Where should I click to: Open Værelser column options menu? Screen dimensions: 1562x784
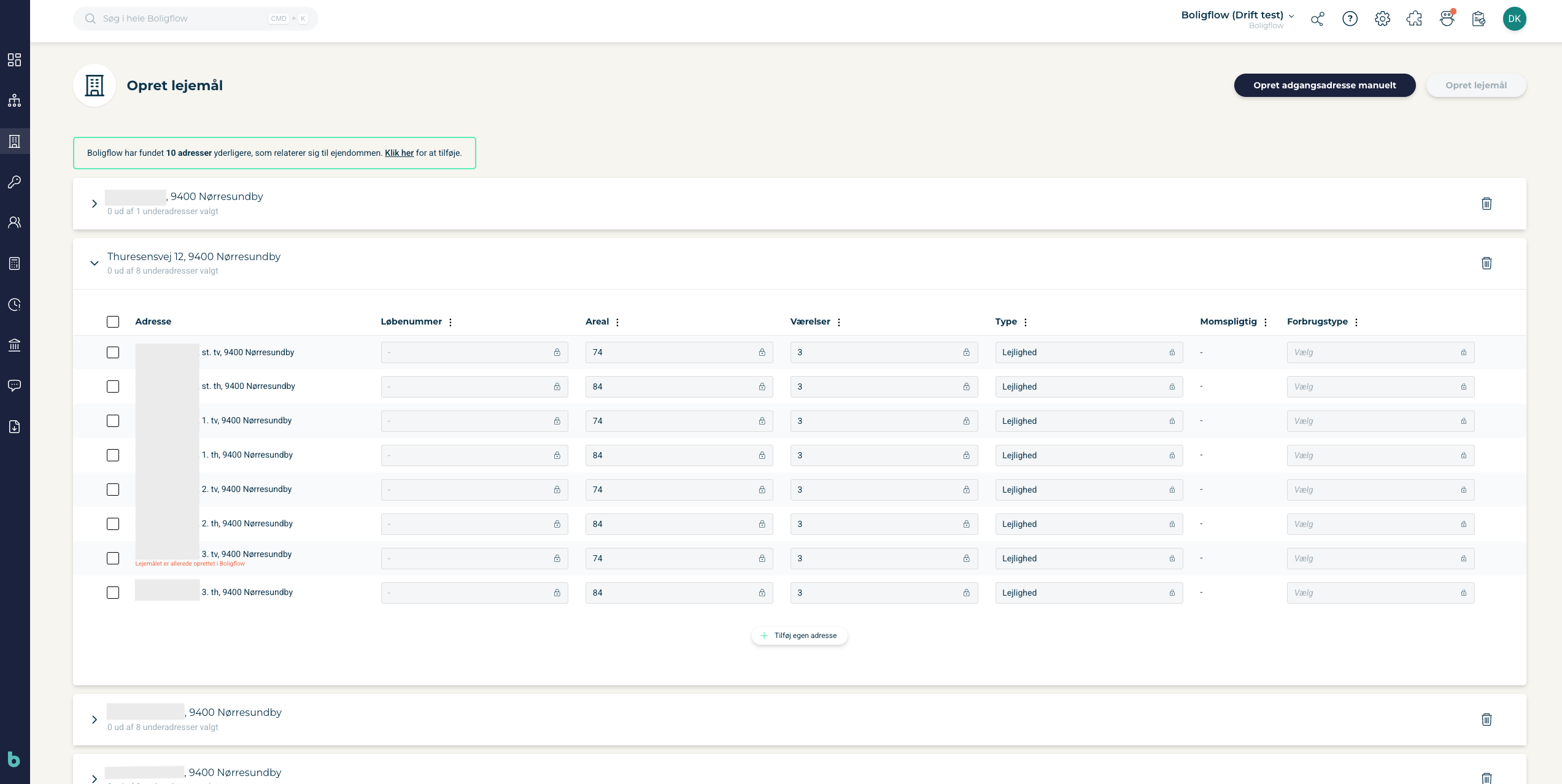839,322
